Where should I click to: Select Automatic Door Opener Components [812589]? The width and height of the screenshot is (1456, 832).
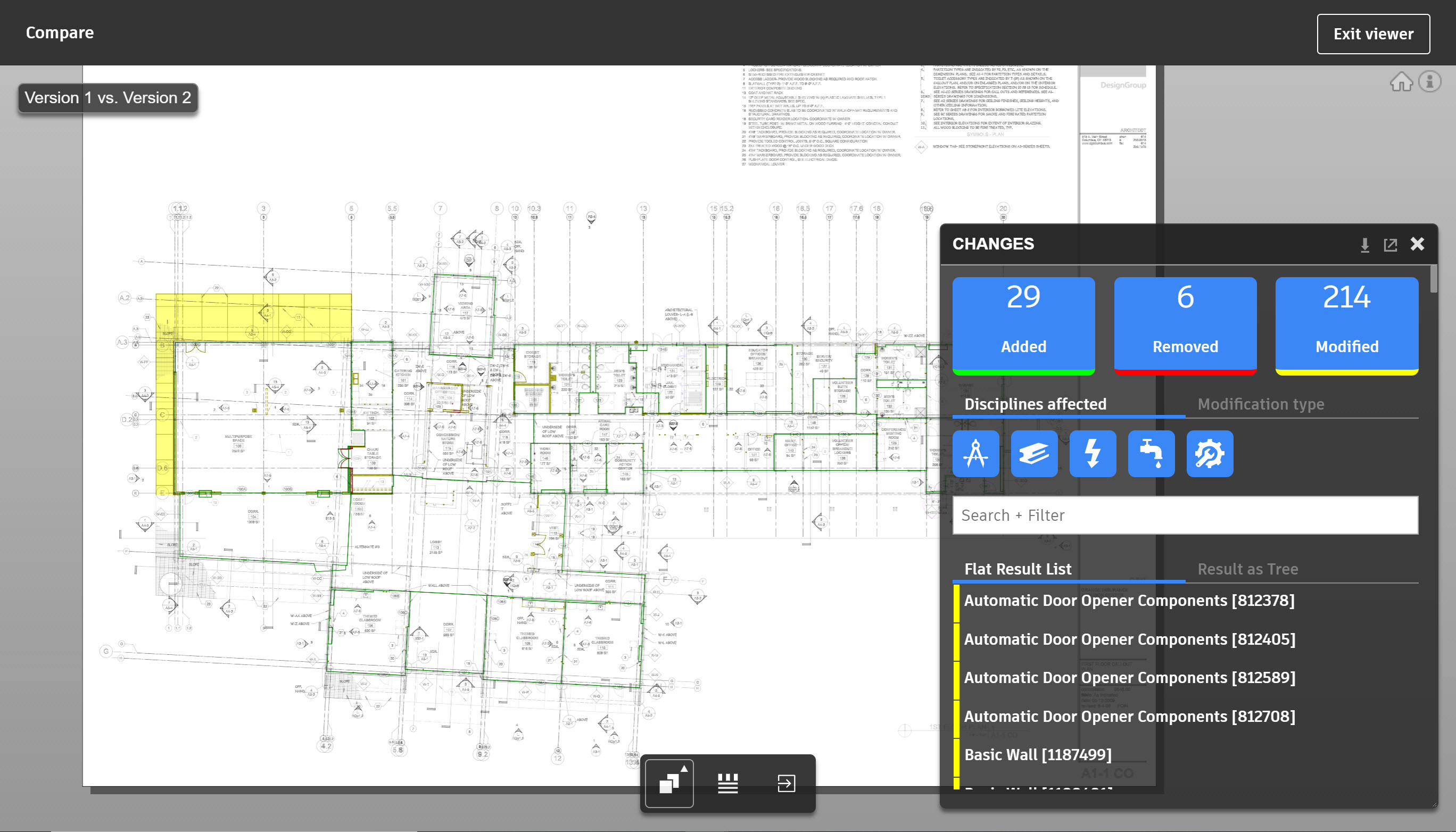[x=1129, y=678]
